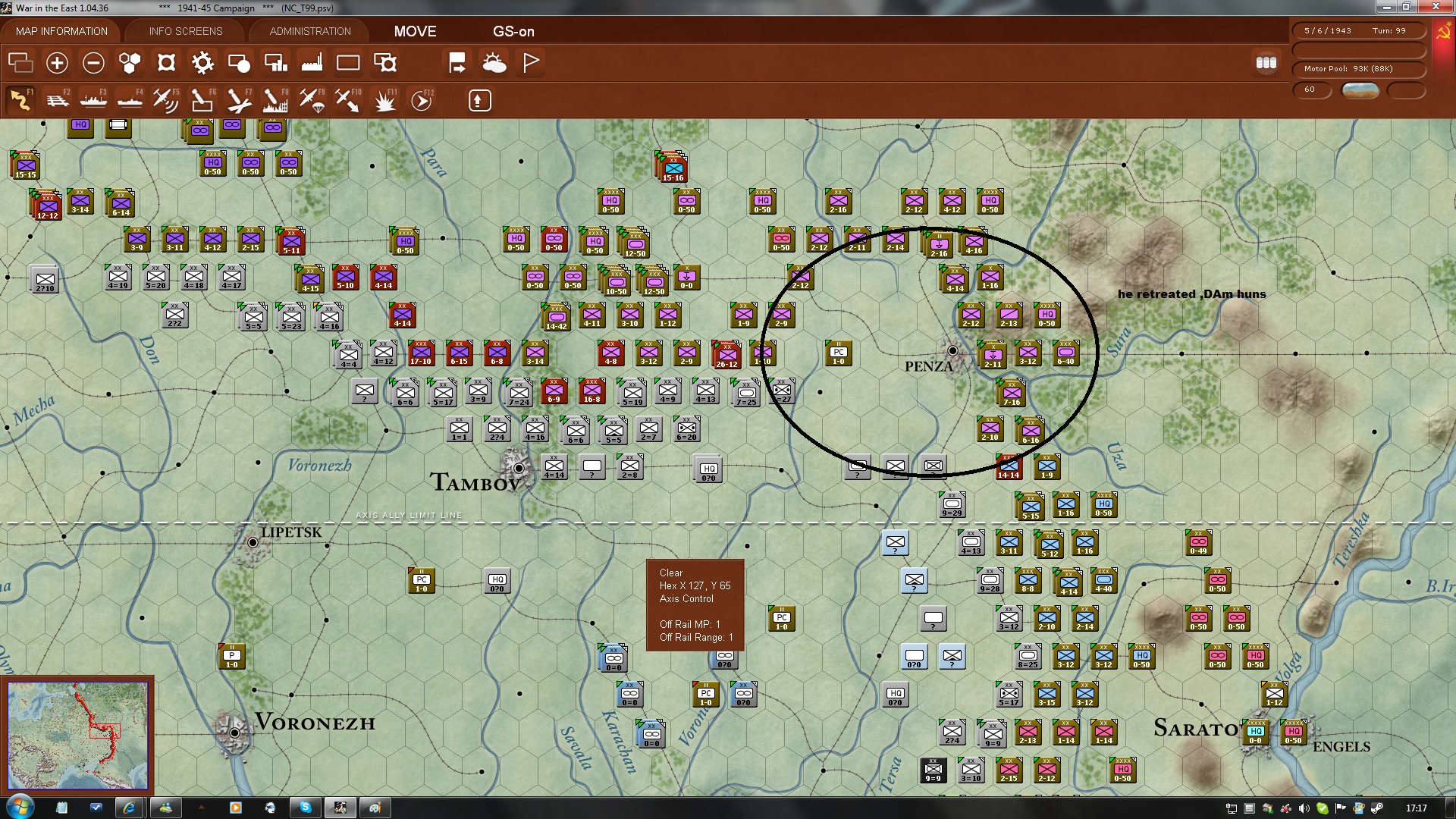Click the plain rectangle toolbar icon

click(348, 63)
